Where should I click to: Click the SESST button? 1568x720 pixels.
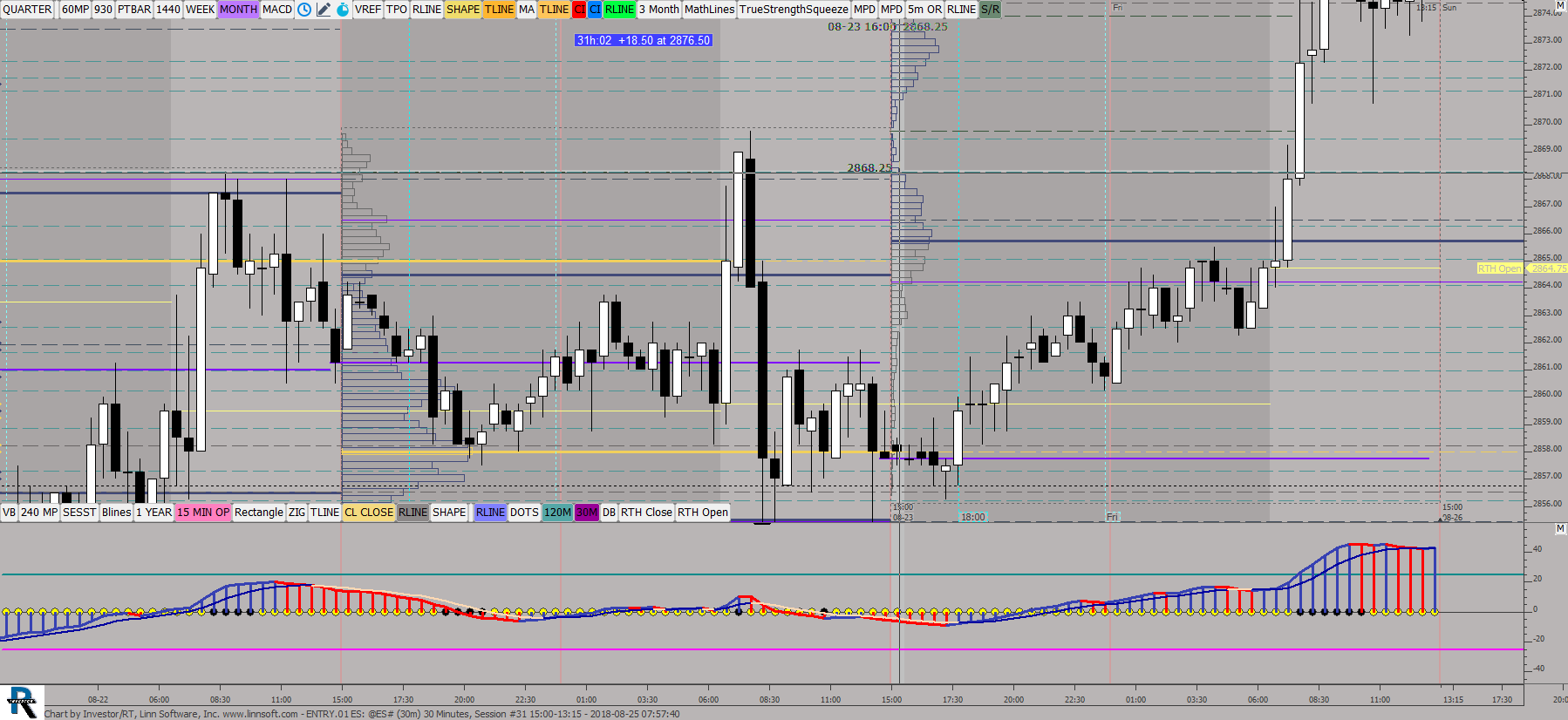[79, 513]
